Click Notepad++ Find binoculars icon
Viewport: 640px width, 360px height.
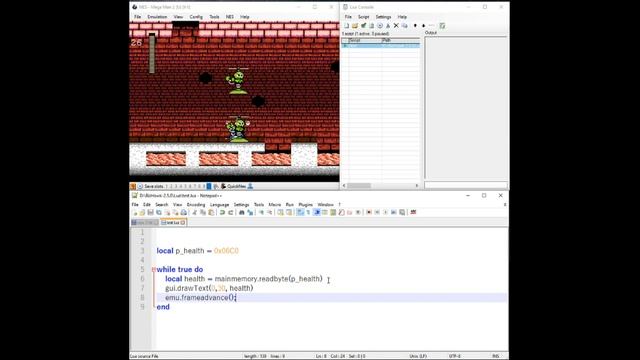[242, 212]
